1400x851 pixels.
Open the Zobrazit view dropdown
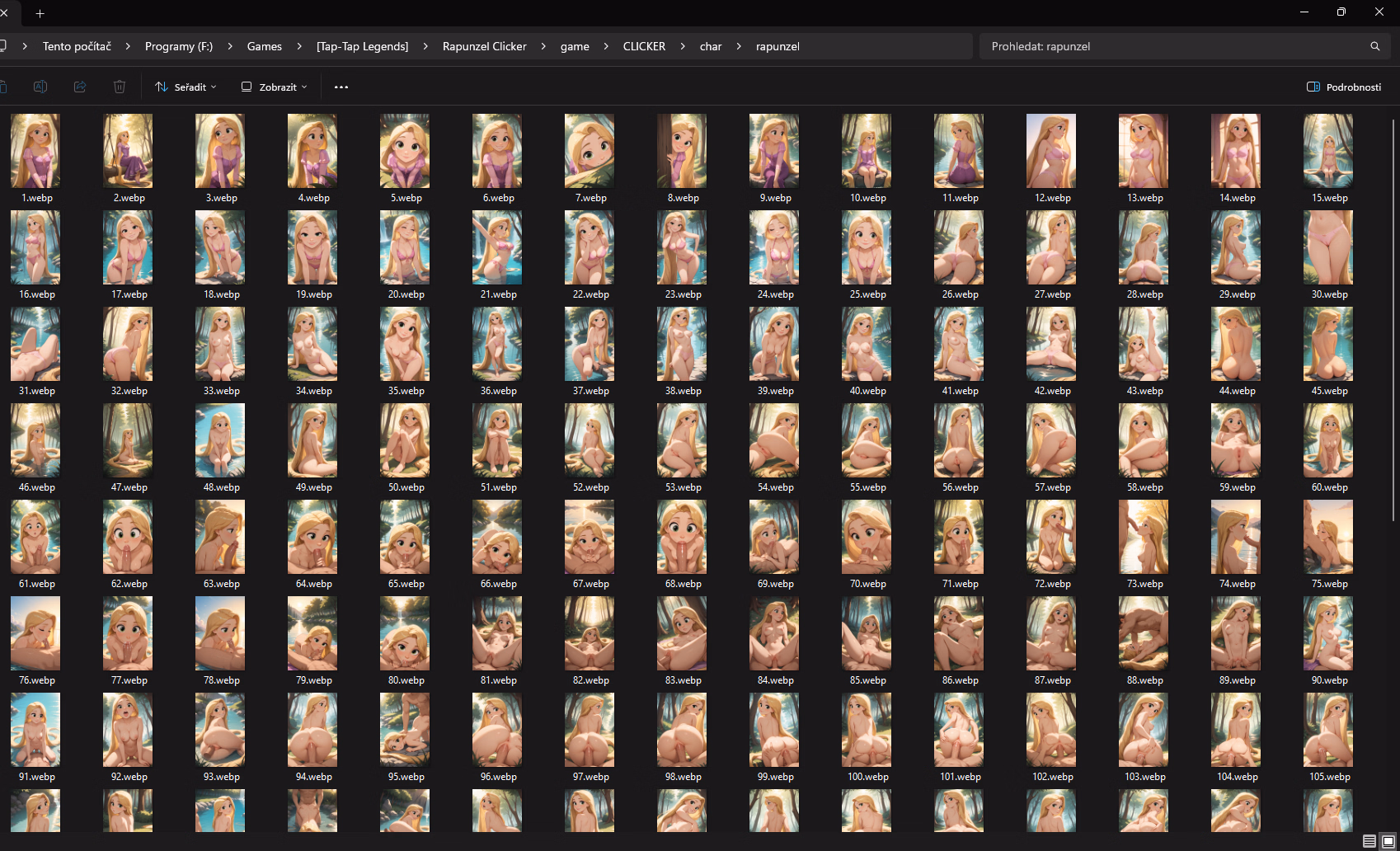(x=275, y=87)
